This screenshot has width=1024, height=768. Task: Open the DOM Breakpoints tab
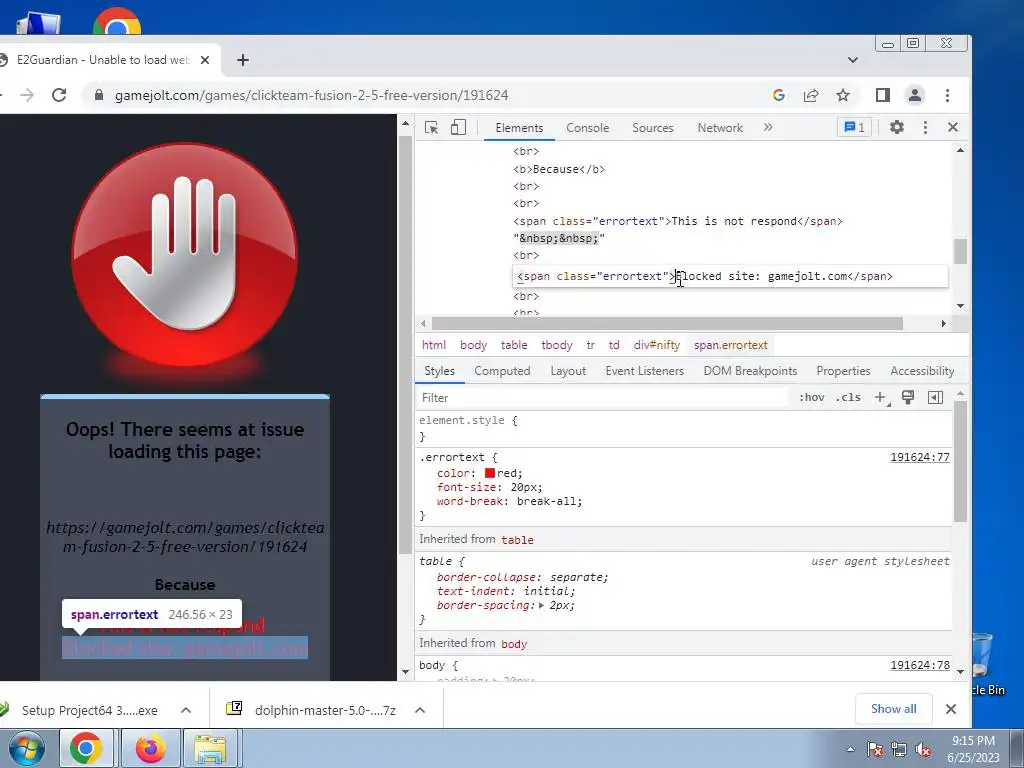tap(750, 371)
